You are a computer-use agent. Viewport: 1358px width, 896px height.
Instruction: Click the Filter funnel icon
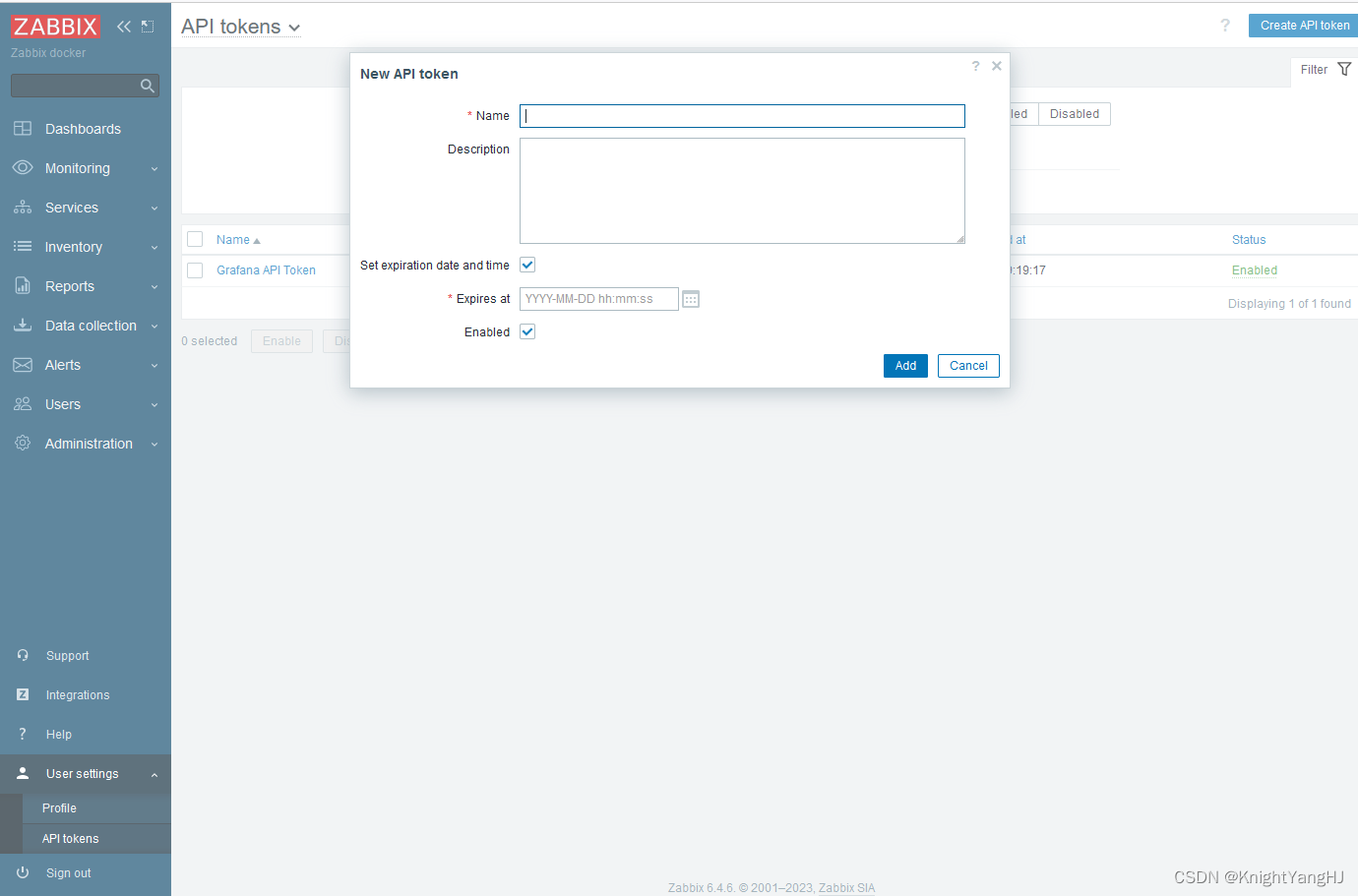(1344, 69)
